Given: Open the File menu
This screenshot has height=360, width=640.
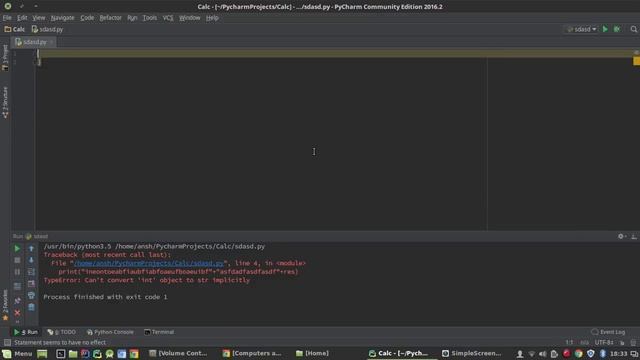Looking at the screenshot, I should pyautogui.click(x=7, y=18).
